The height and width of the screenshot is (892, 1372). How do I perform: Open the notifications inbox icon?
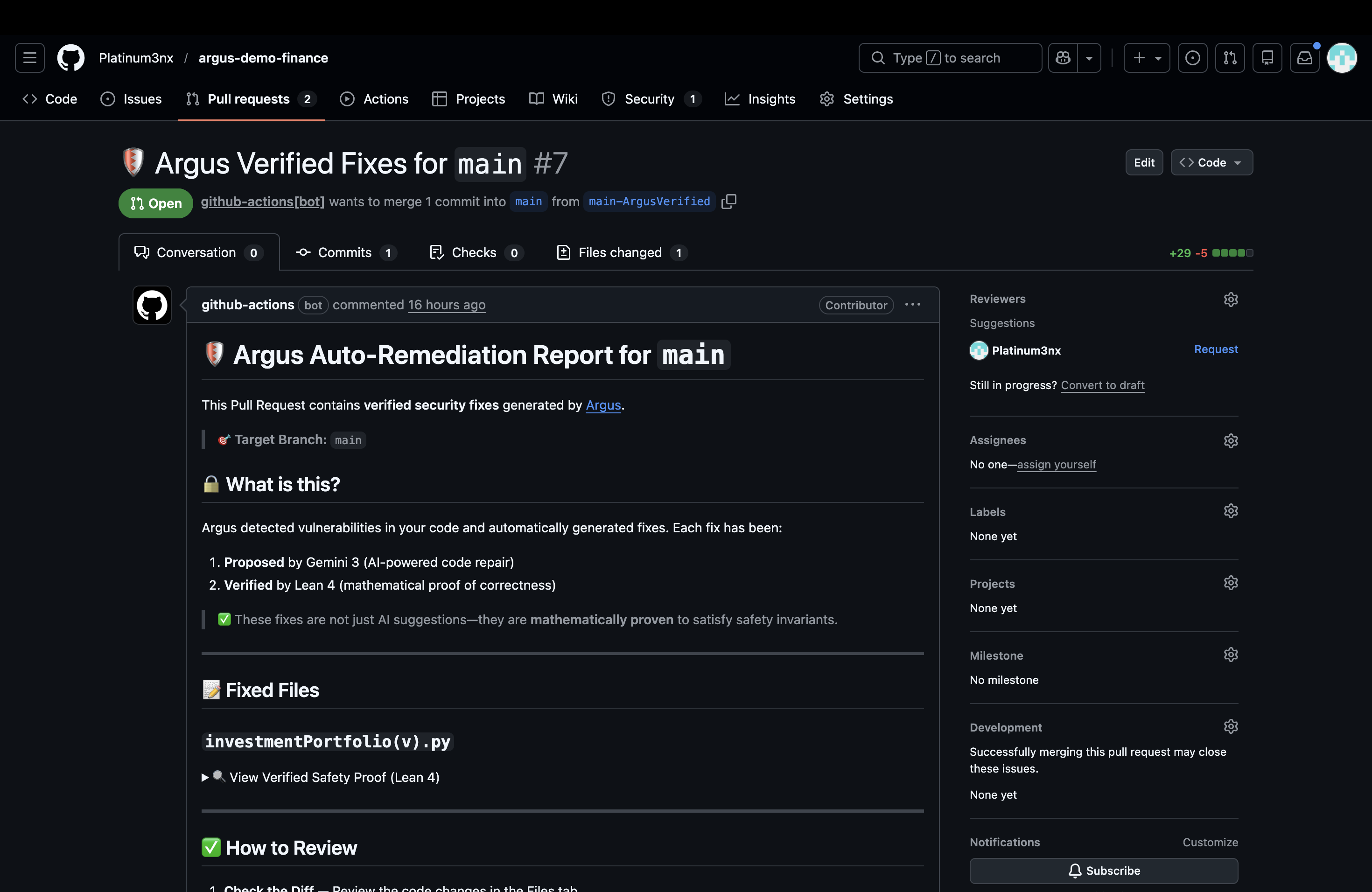1304,58
